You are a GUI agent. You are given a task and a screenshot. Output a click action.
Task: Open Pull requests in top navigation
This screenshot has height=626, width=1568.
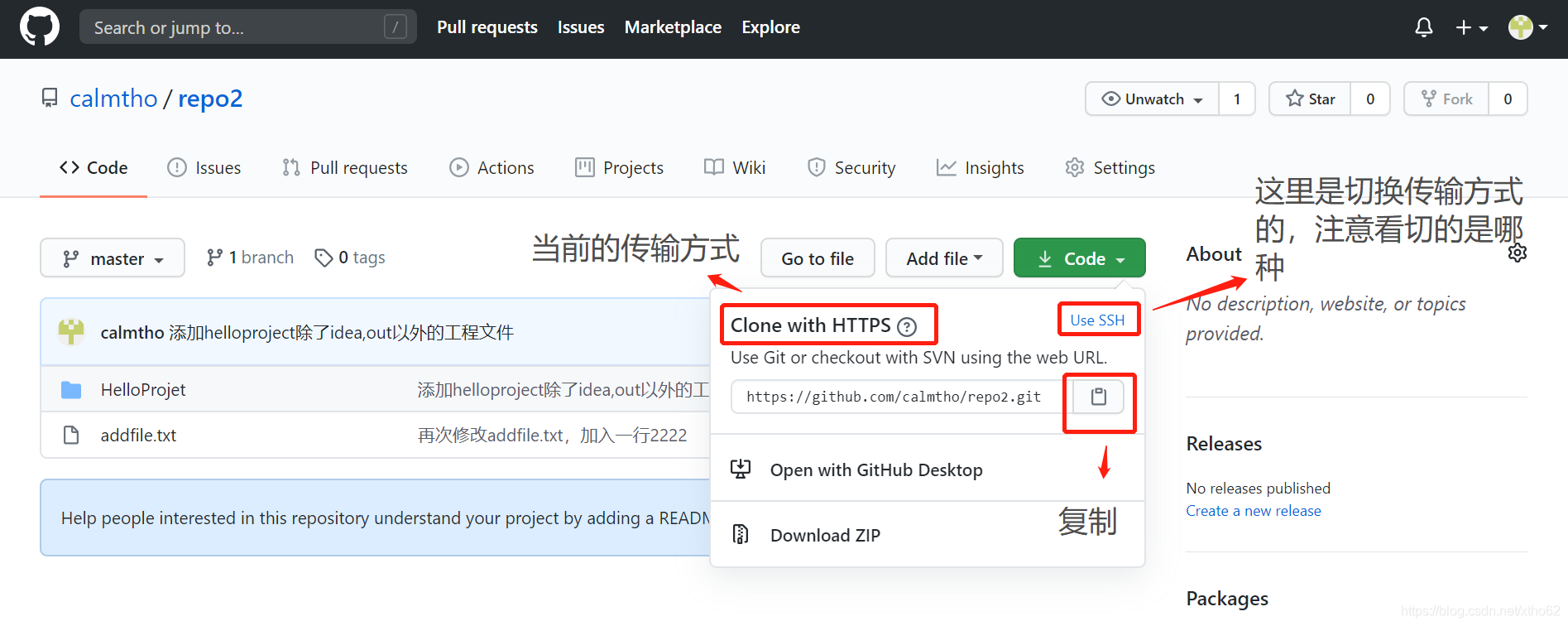coord(487,27)
